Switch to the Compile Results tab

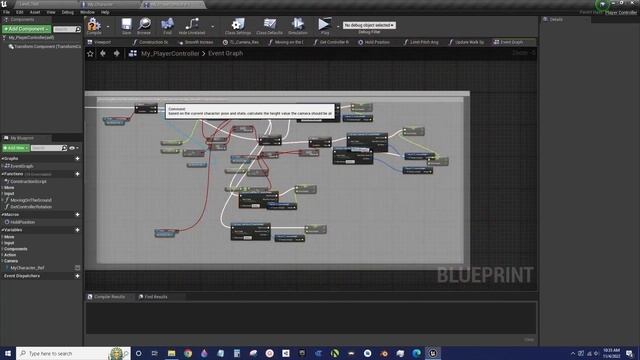tap(109, 297)
